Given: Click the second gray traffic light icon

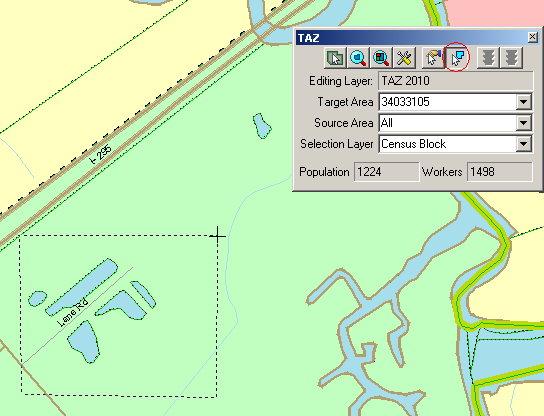Looking at the screenshot, I should (511, 58).
